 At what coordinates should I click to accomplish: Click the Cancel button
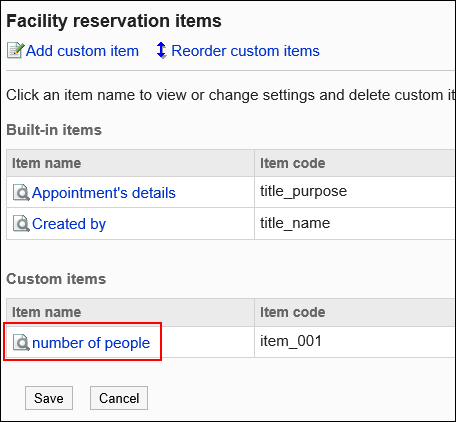[x=119, y=398]
